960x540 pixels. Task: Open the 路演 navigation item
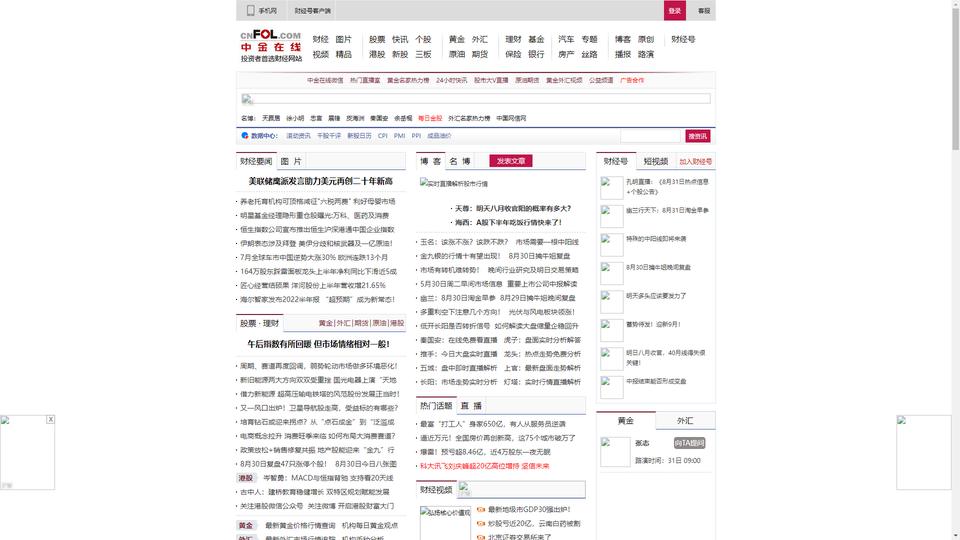point(646,54)
